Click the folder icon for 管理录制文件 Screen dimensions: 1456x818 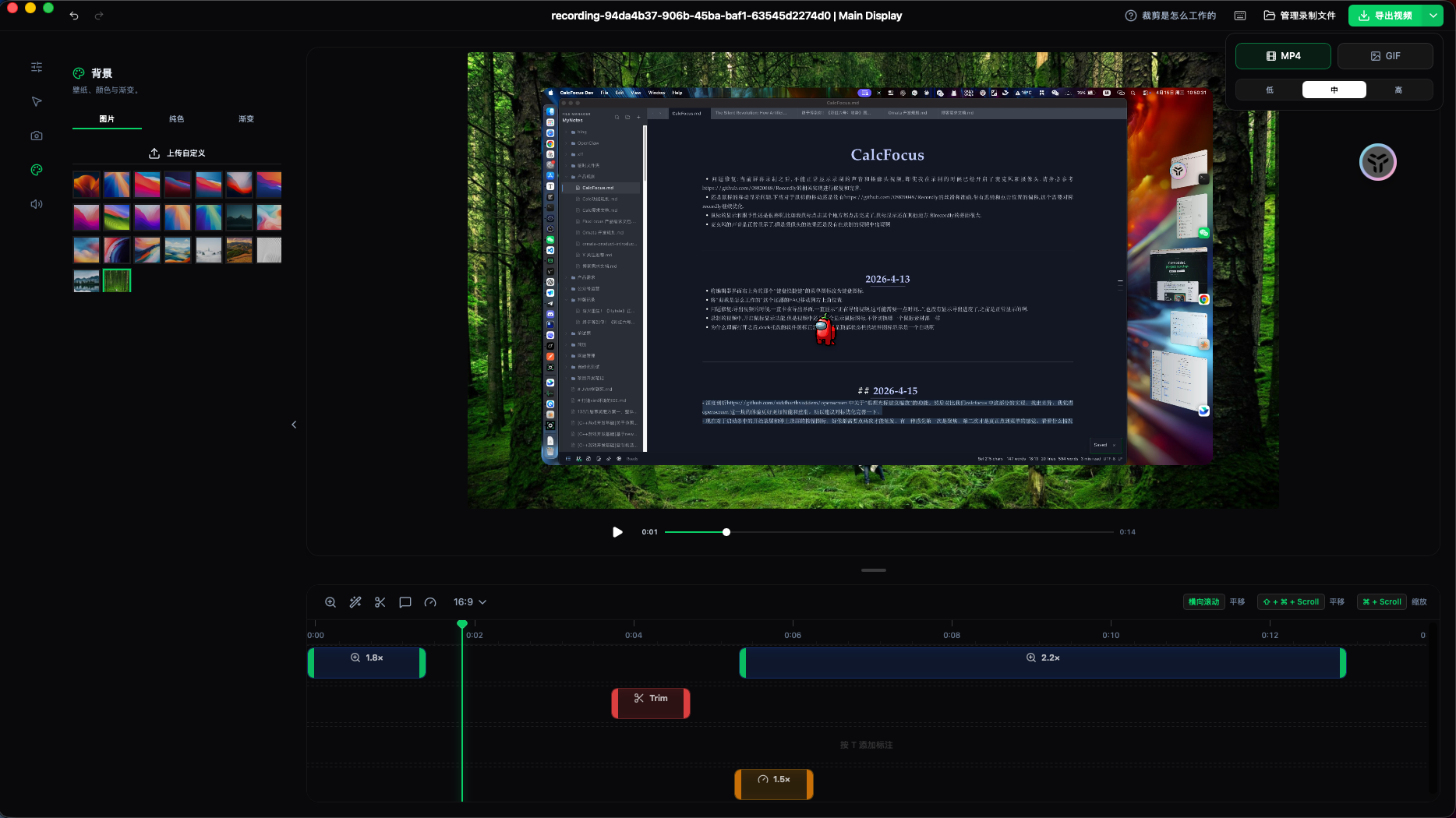(1270, 16)
